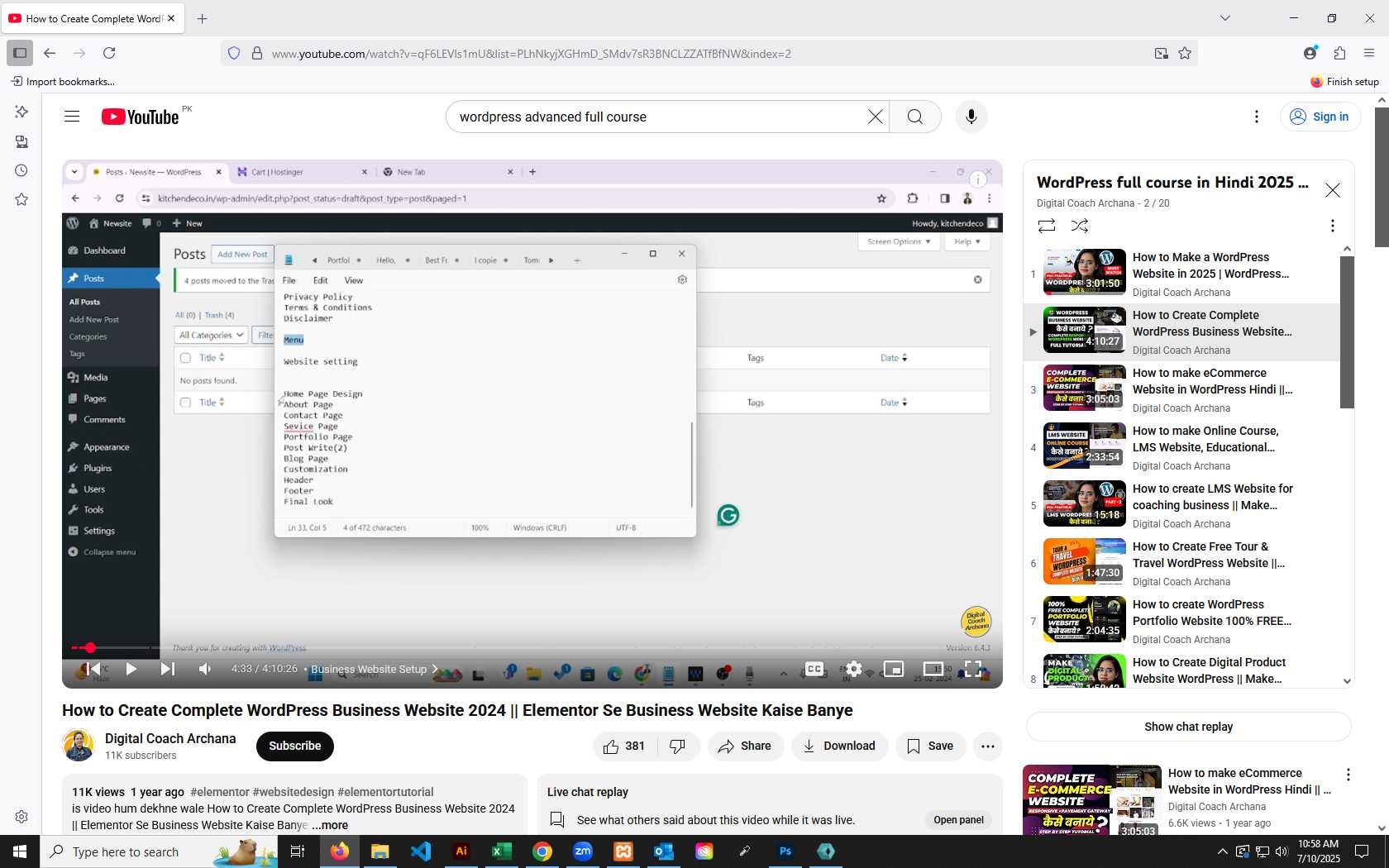The width and height of the screenshot is (1389, 868).
Task: Go to previous video in playlist
Action: [93, 669]
